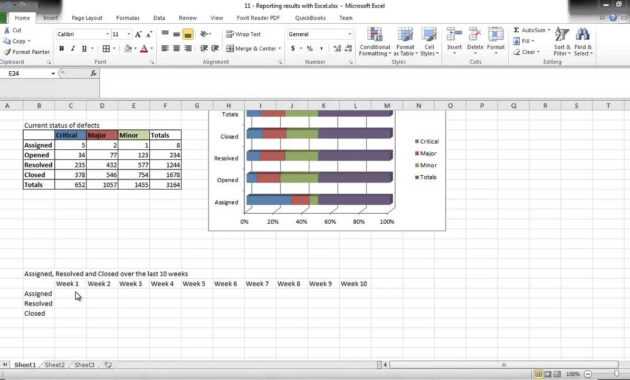The width and height of the screenshot is (630, 380).
Task: Click Merge & Center button
Action: tap(251, 49)
